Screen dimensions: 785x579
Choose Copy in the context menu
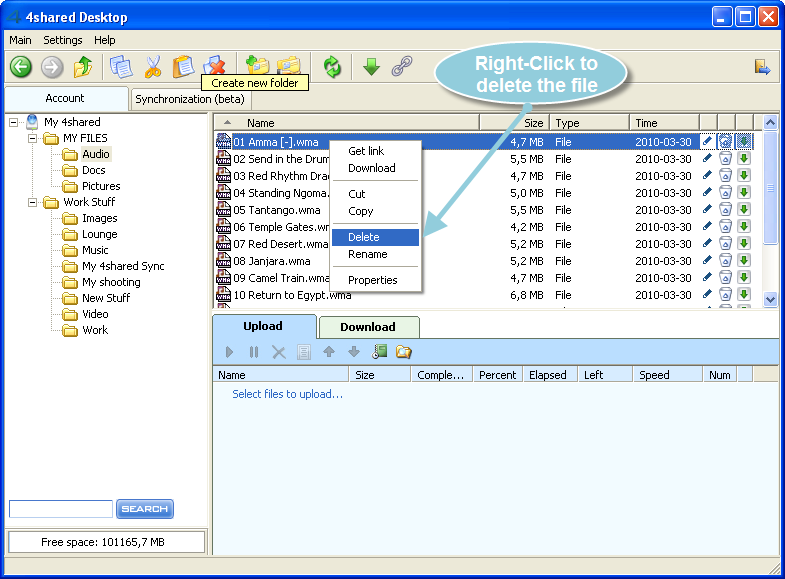pos(375,211)
